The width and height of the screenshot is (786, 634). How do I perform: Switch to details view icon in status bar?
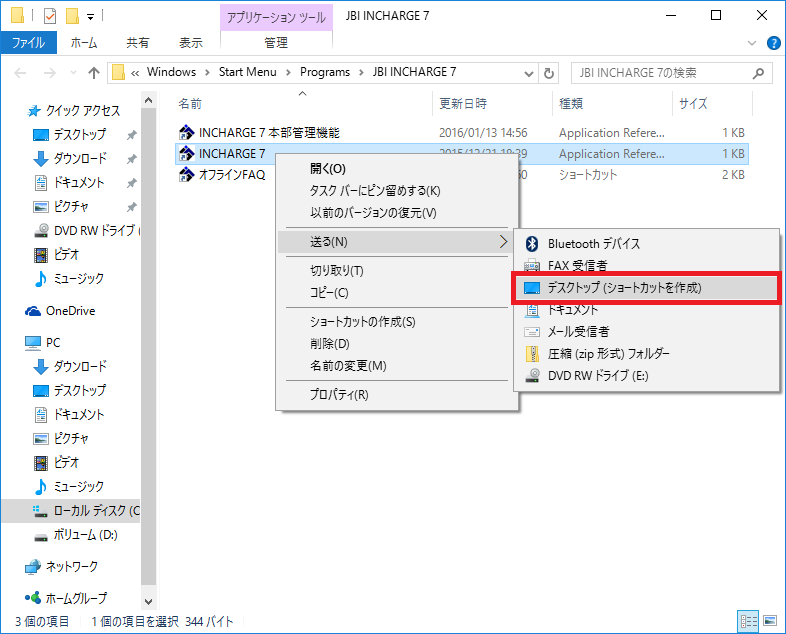[x=748, y=621]
